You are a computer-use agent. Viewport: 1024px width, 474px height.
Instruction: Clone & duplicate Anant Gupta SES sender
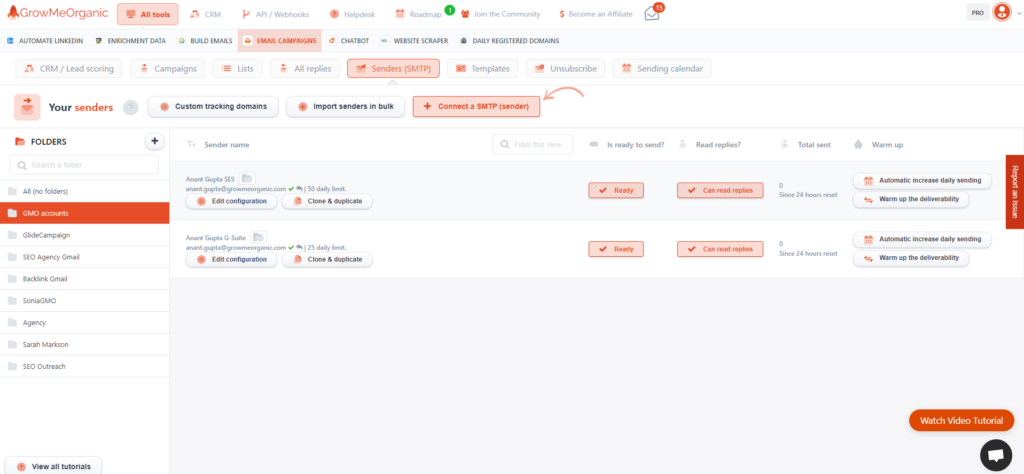[327, 201]
